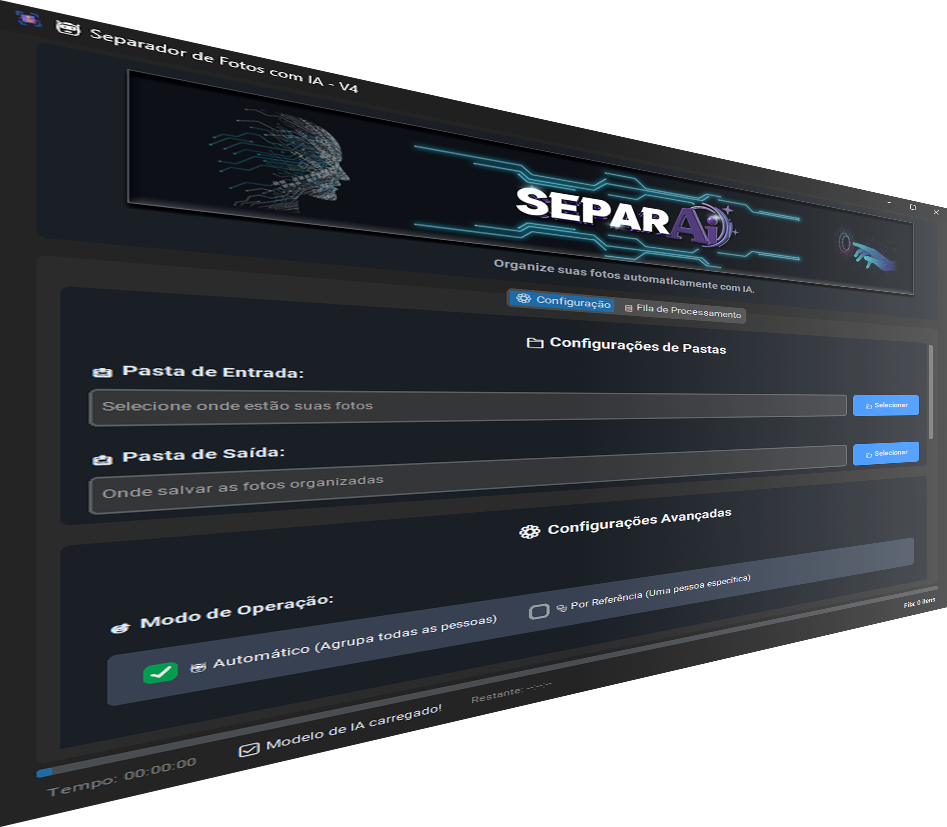Click the blue progress bar above Tempo
Image resolution: width=947 pixels, height=827 pixels.
pos(44,772)
